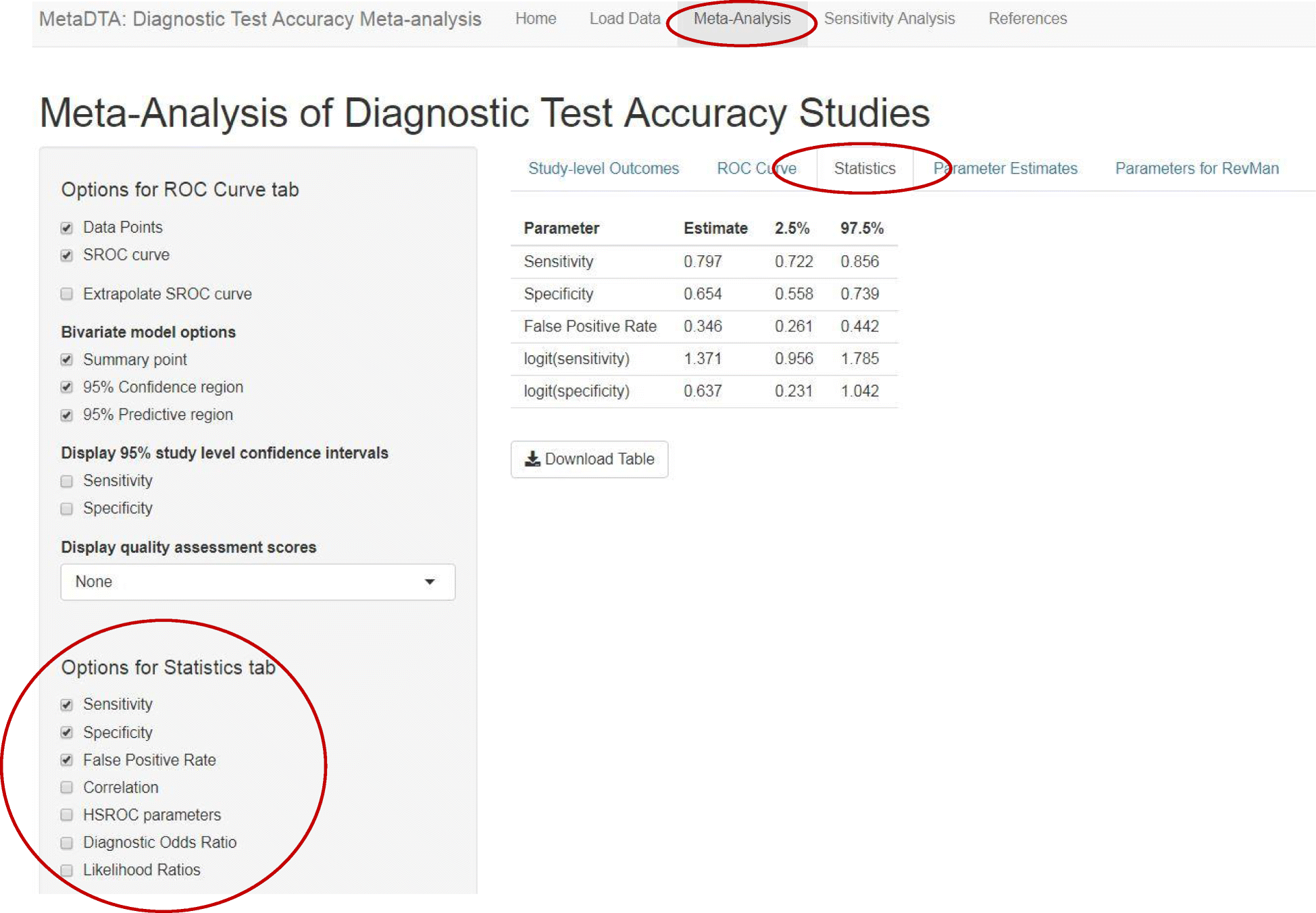Select the Meta-Analysis navigation tab

pyautogui.click(x=742, y=19)
